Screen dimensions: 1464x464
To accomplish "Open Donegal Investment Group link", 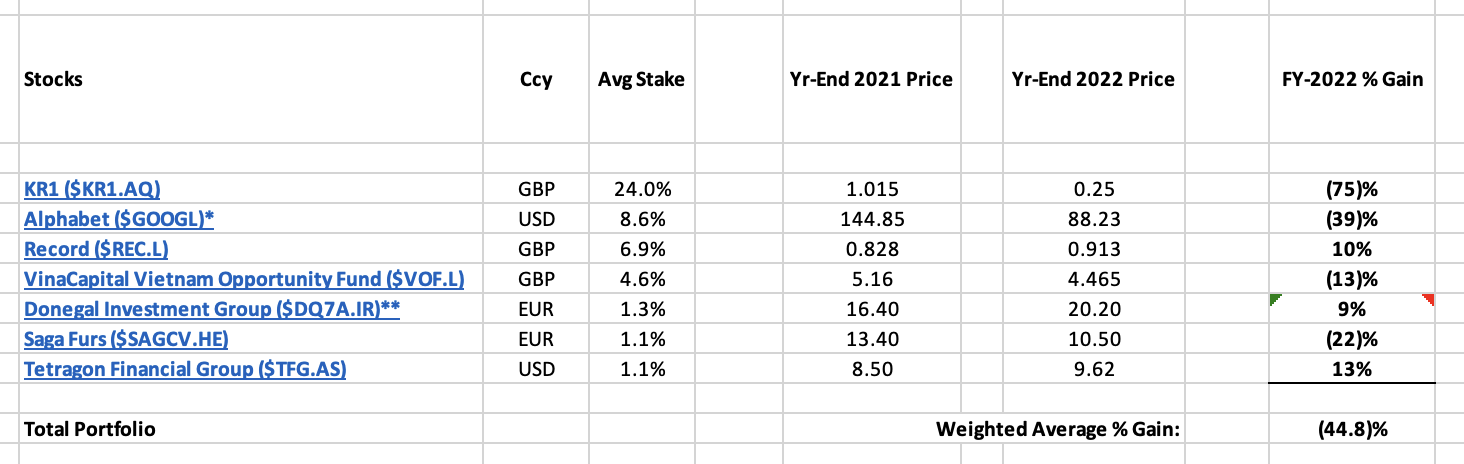I will [212, 309].
